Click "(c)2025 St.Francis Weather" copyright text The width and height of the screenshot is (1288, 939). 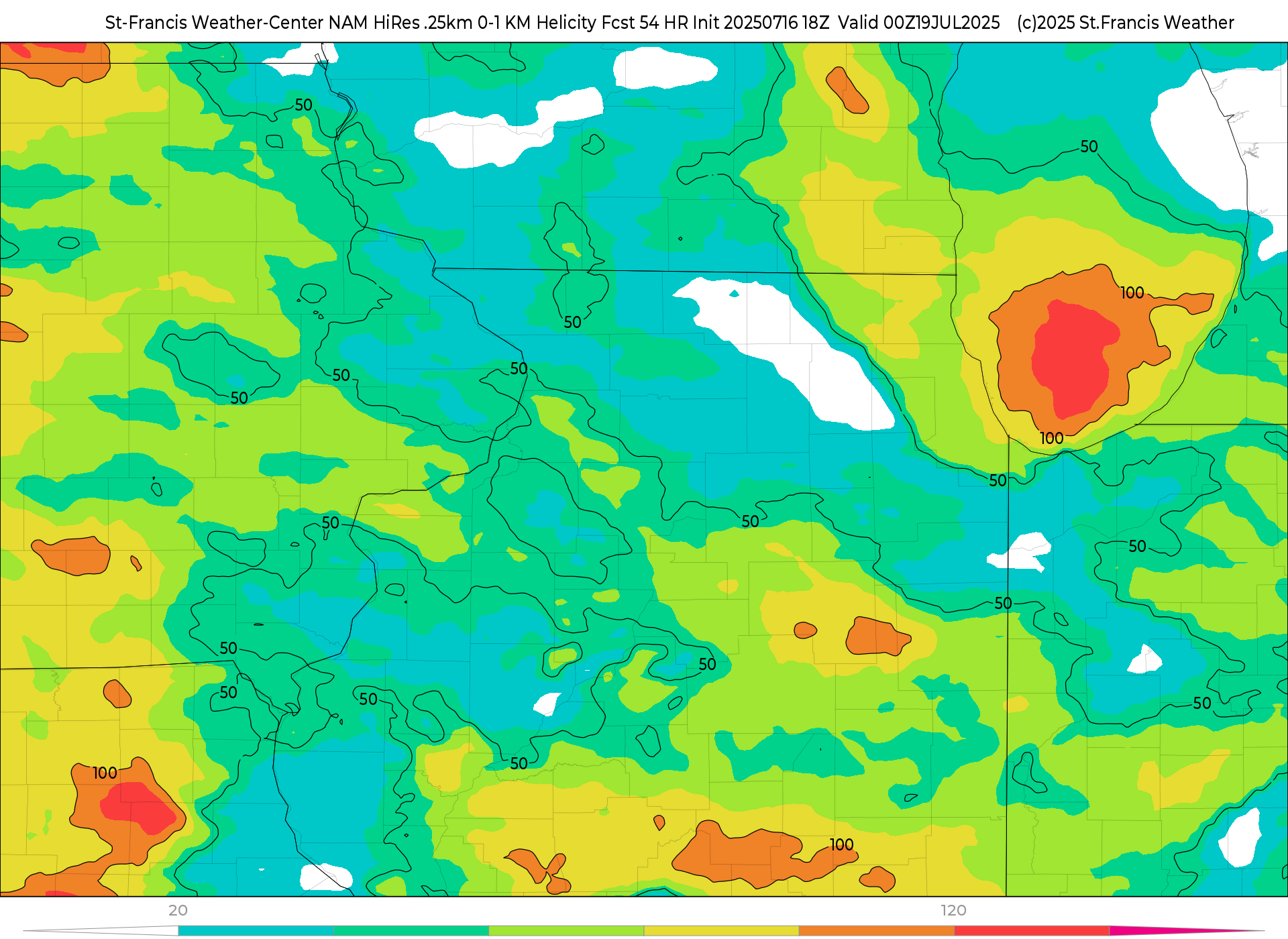coord(1125,23)
